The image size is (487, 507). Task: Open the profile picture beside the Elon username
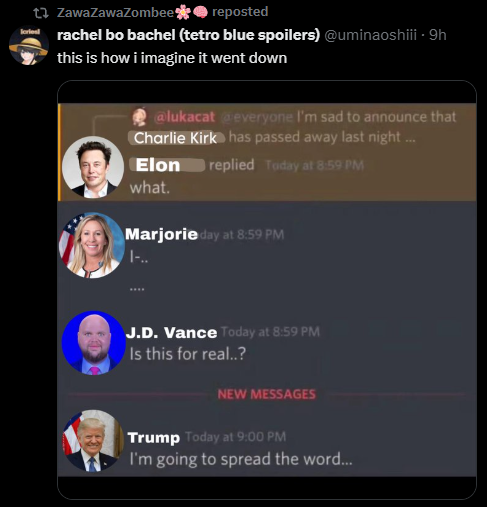93,167
